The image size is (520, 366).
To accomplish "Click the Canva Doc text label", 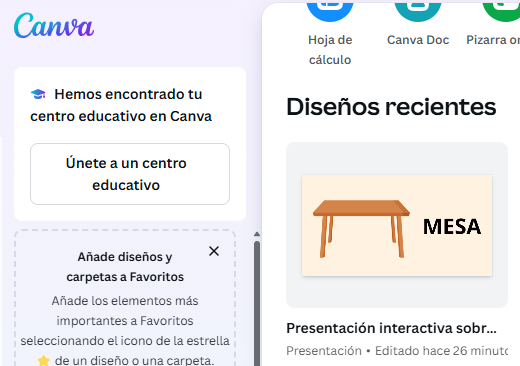I will 418,40.
